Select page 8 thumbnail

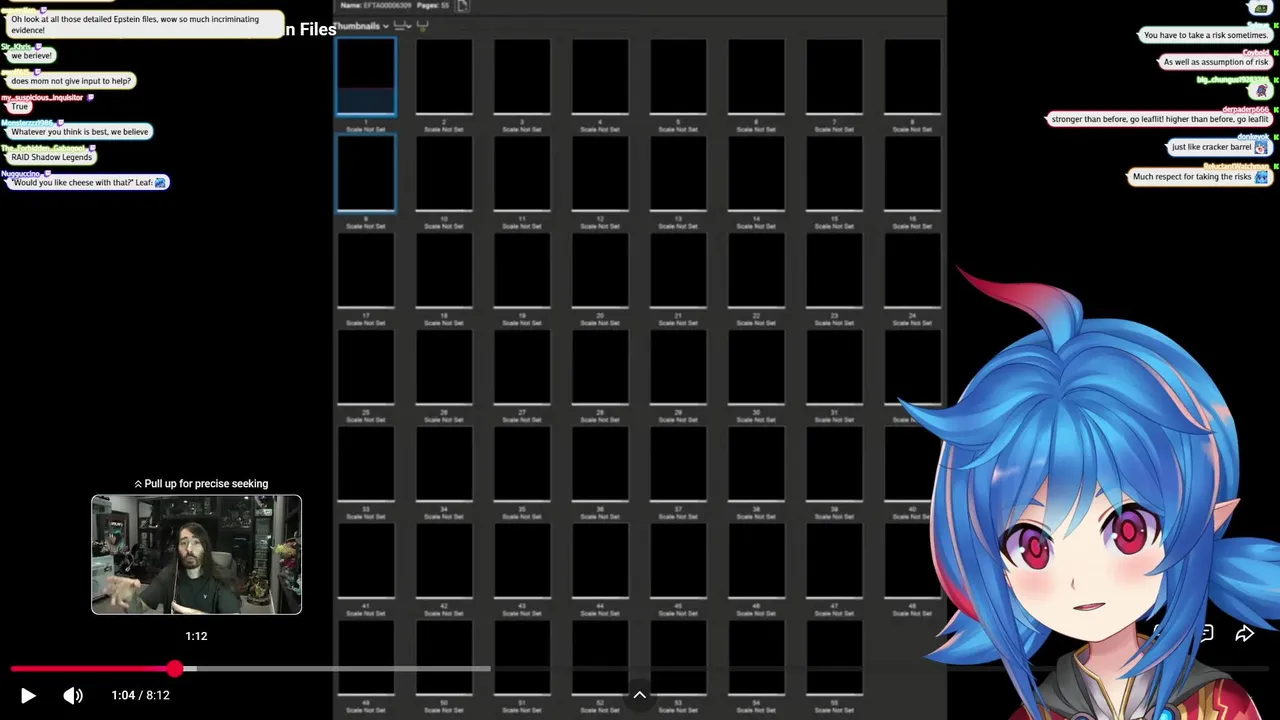912,77
